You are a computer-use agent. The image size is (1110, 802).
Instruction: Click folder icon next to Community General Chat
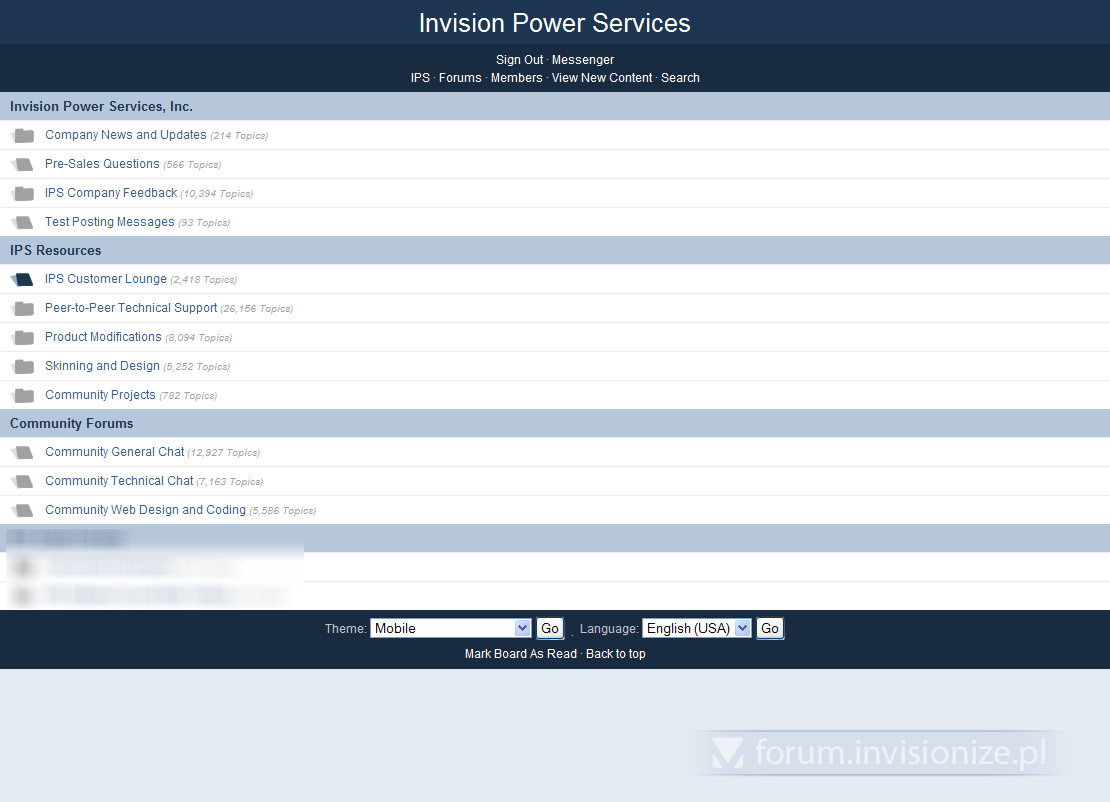(x=23, y=453)
